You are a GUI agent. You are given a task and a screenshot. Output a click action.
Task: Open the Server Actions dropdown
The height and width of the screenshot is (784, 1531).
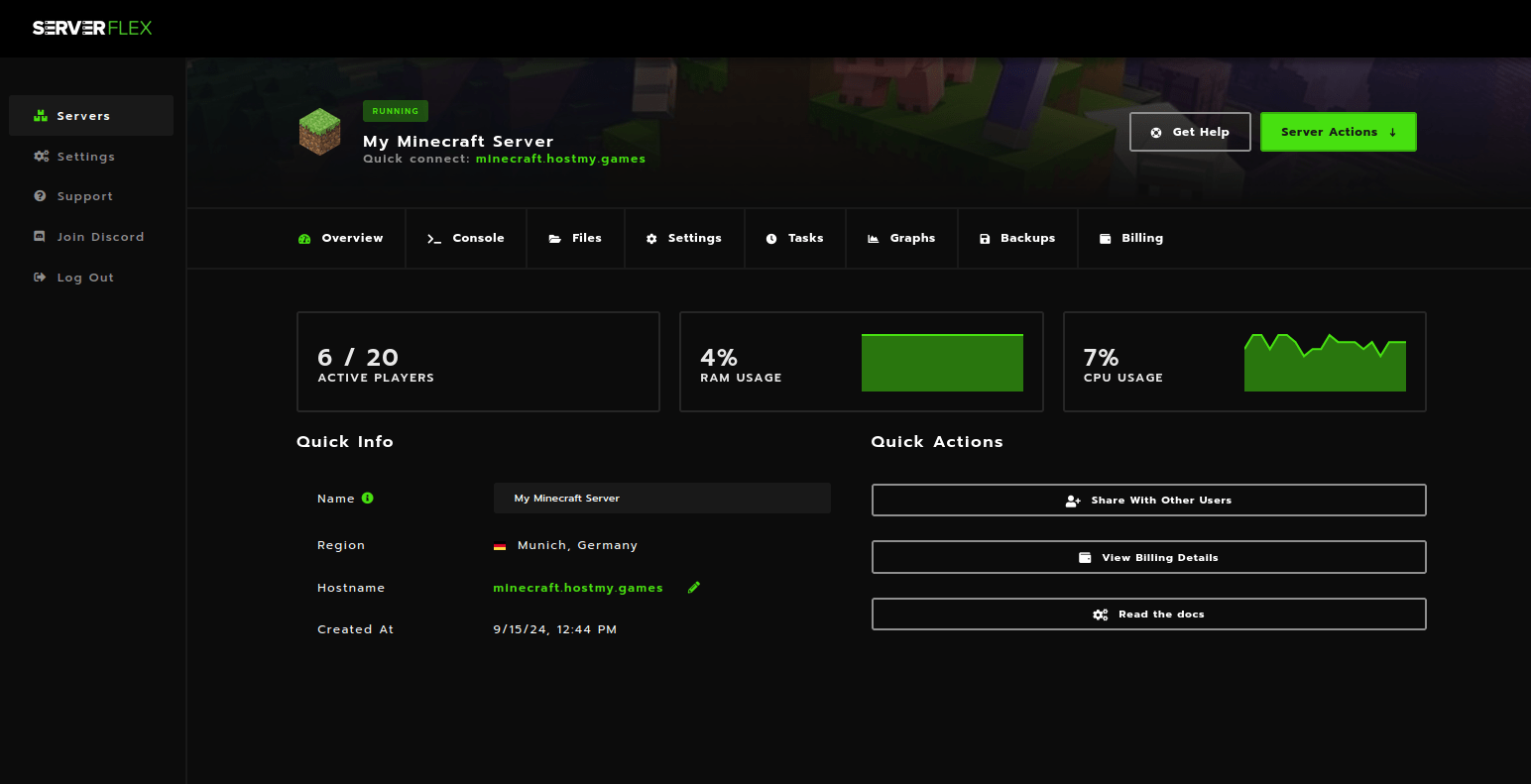click(1338, 132)
